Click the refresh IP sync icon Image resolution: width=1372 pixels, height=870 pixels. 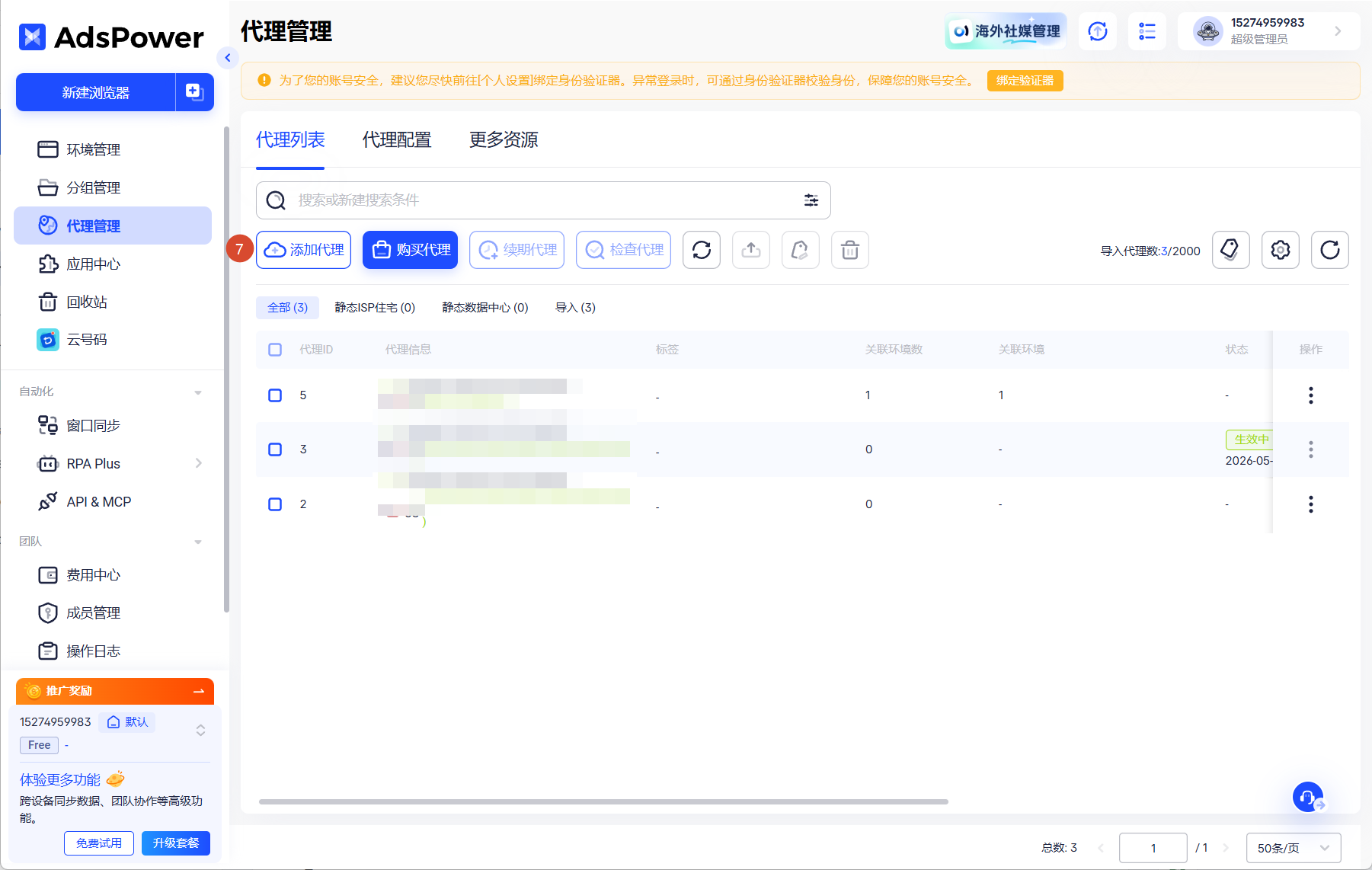(702, 250)
